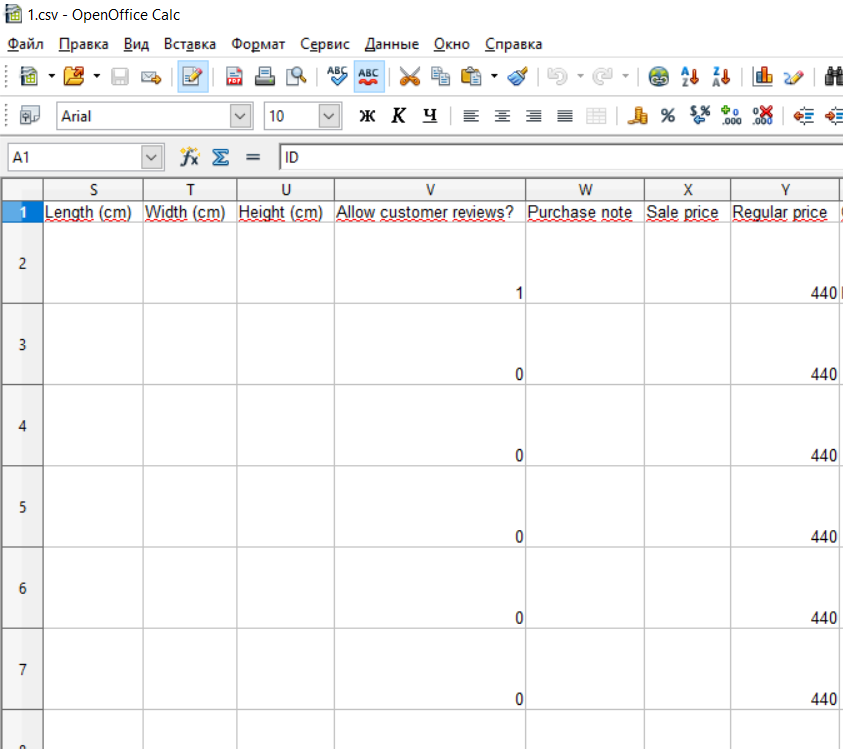Select row 3 header
Image resolution: width=843 pixels, height=749 pixels.
[x=22, y=344]
